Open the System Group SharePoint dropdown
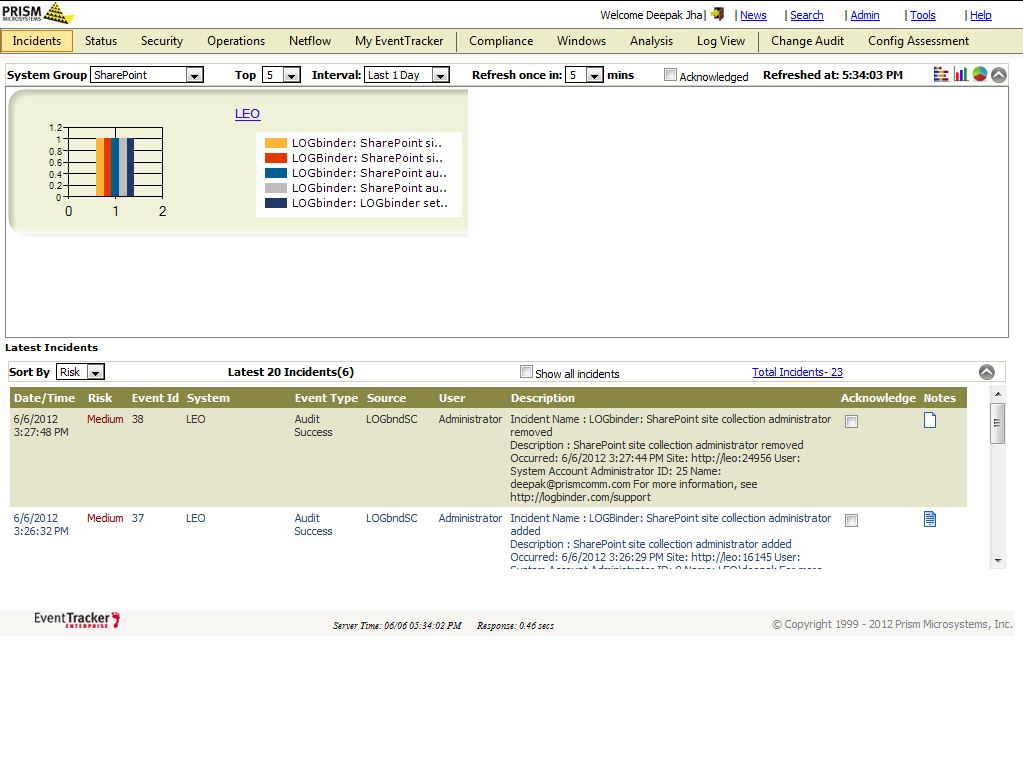The height and width of the screenshot is (767, 1023). coord(147,75)
